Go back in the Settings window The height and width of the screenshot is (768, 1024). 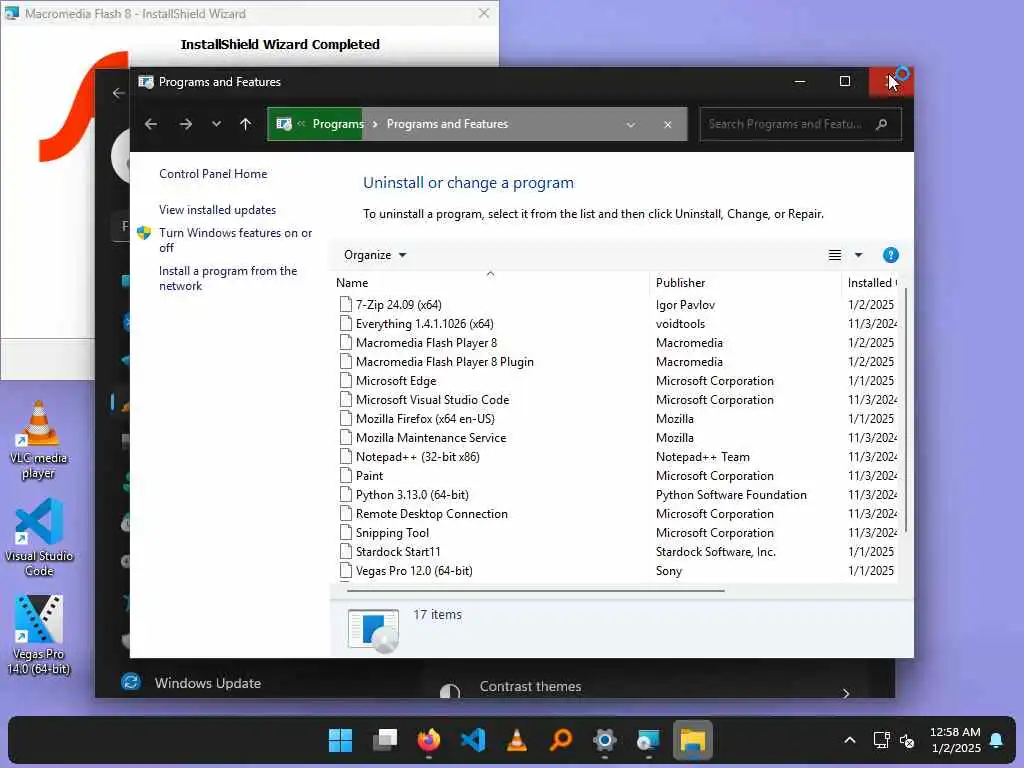click(118, 93)
